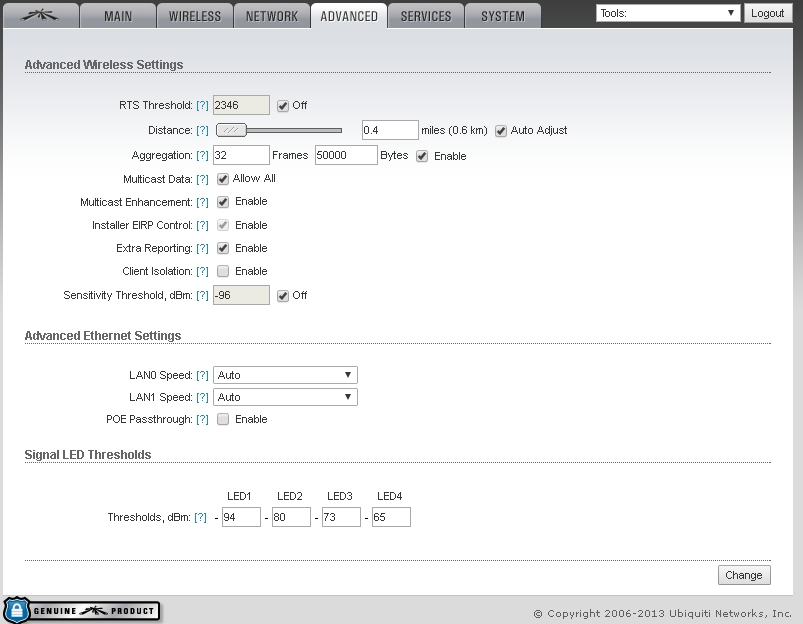Open help for POE Passthrough

coord(202,420)
